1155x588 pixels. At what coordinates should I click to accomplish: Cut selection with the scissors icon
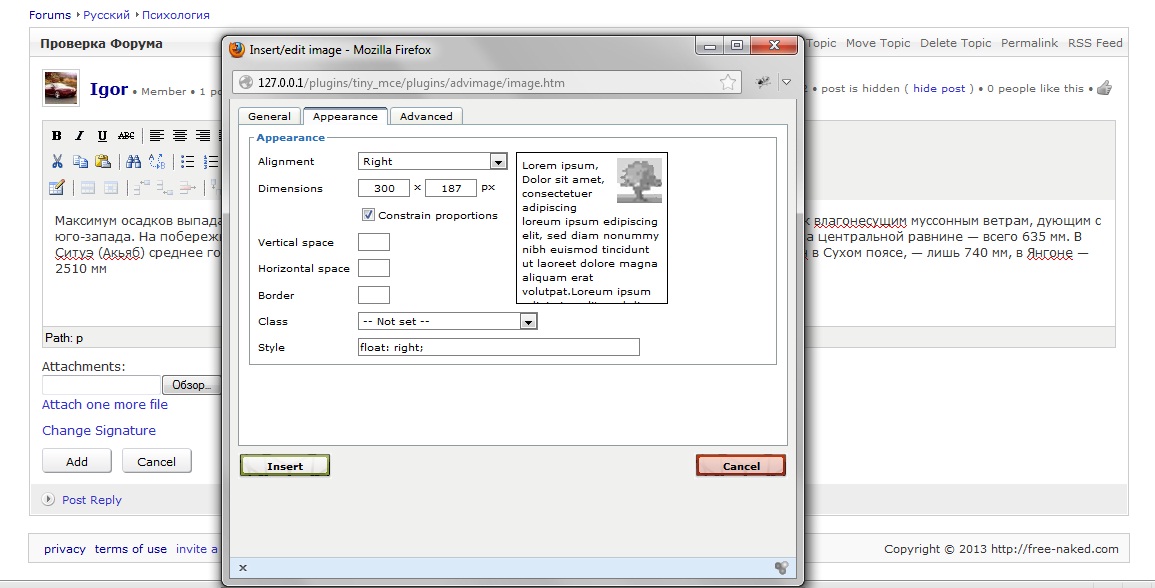tap(57, 161)
